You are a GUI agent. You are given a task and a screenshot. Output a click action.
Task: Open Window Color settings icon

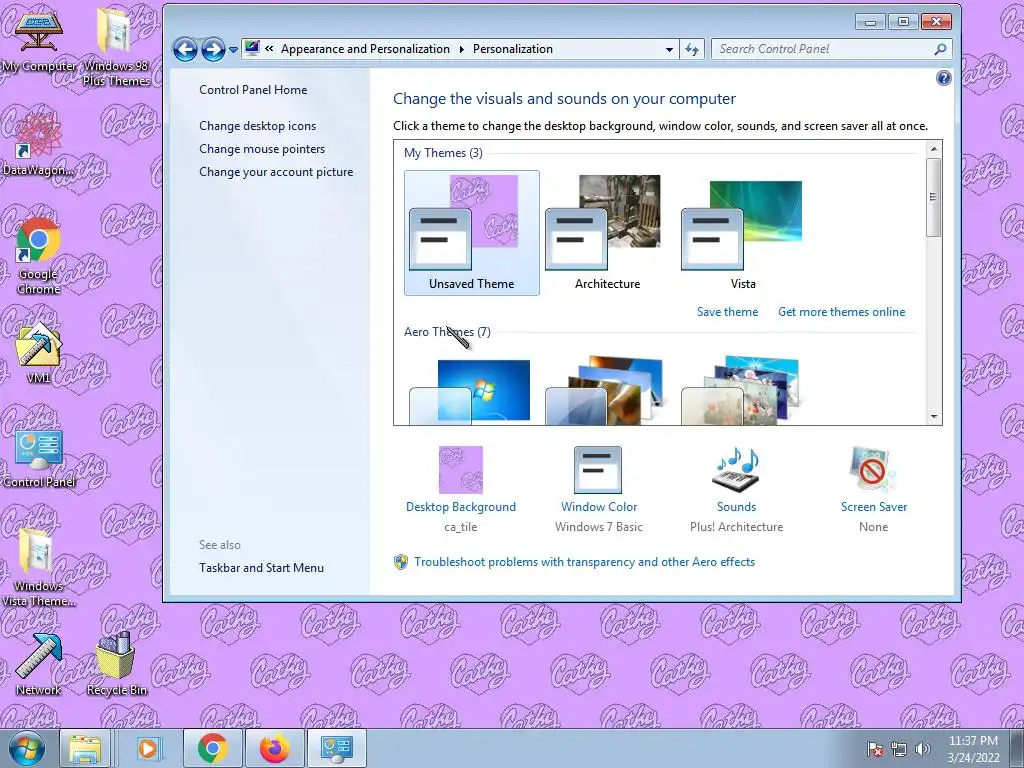click(x=598, y=470)
